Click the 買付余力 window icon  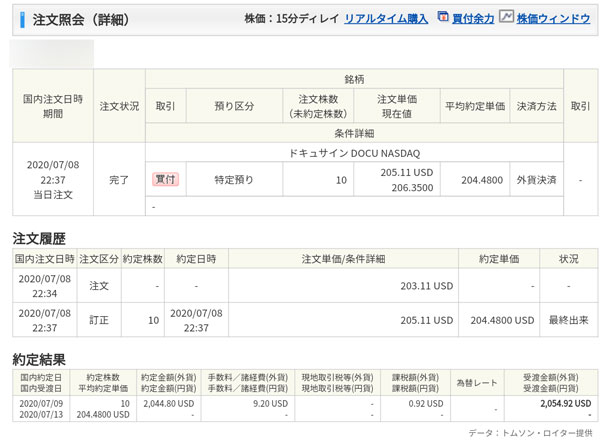(x=442, y=18)
